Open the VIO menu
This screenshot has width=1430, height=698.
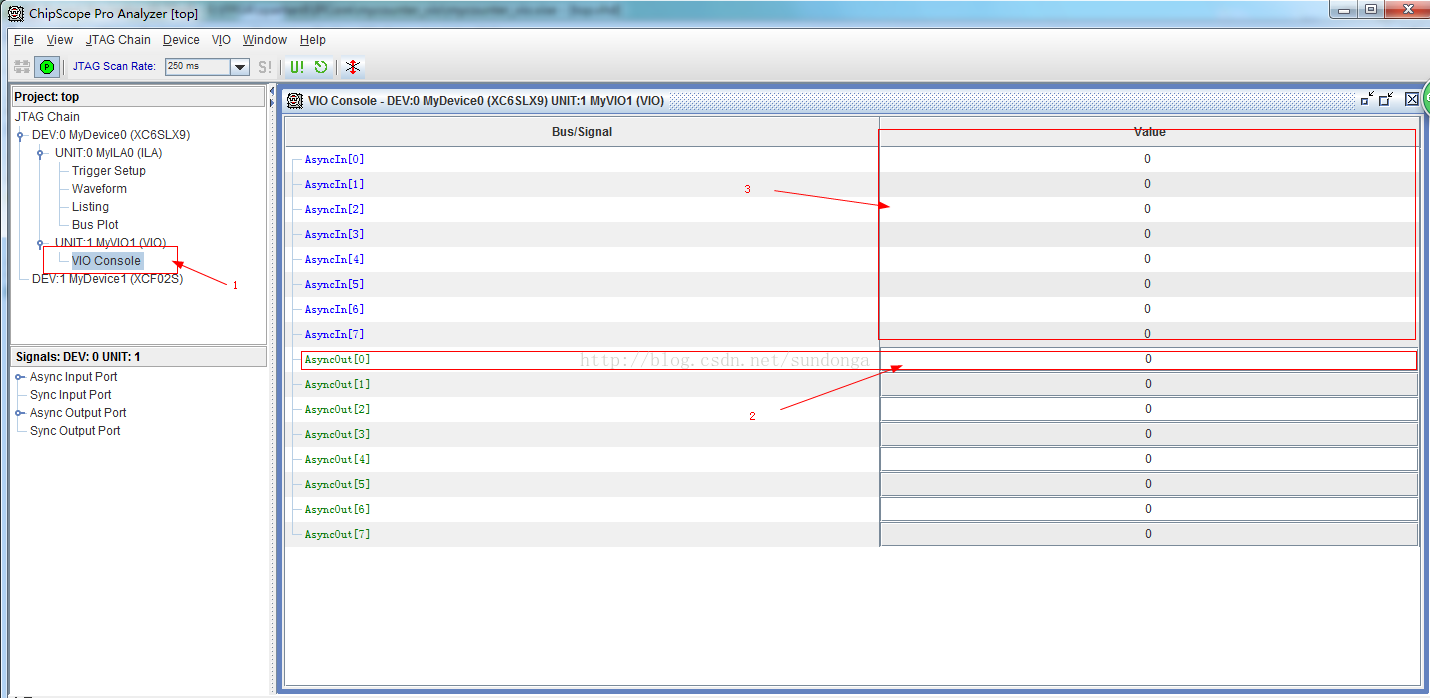[x=221, y=40]
